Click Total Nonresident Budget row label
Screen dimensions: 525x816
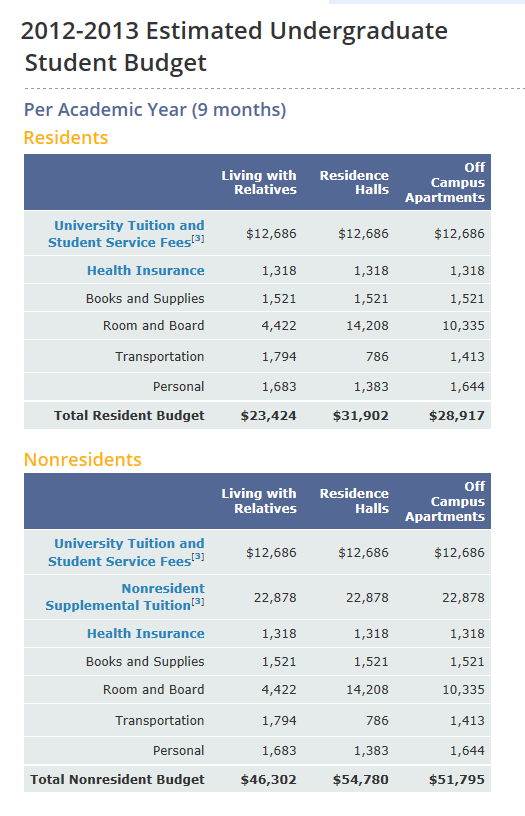pos(117,779)
